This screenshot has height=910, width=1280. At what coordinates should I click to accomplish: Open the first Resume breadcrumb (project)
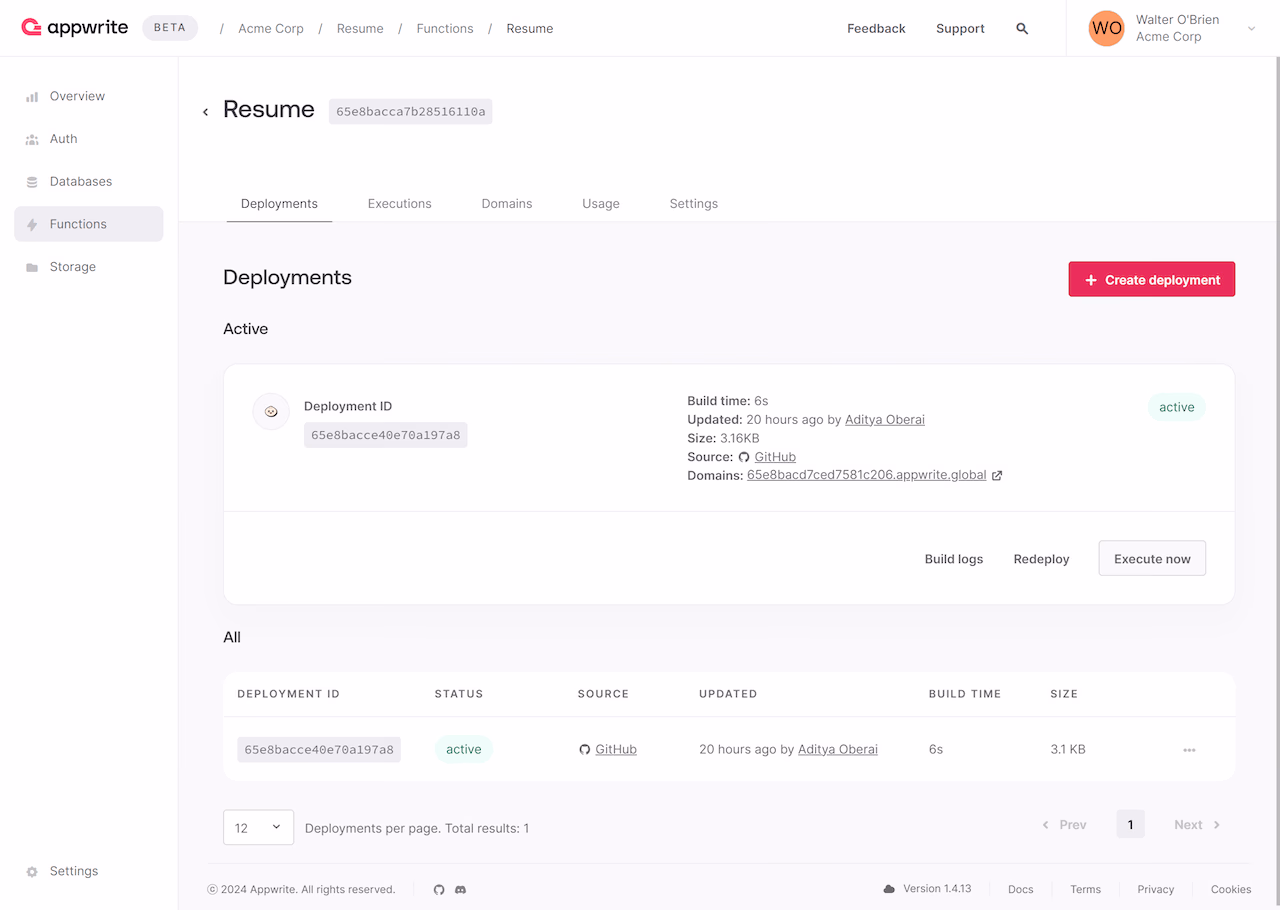click(360, 29)
